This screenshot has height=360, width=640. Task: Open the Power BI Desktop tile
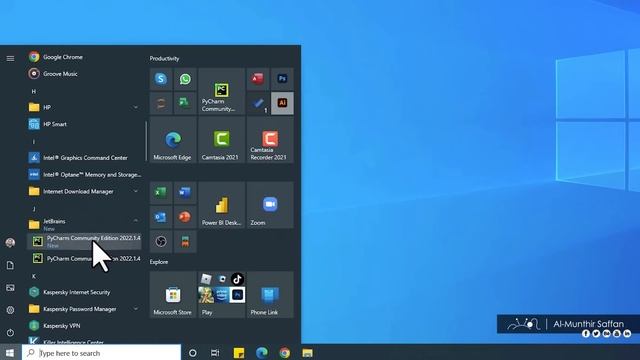[x=222, y=205]
